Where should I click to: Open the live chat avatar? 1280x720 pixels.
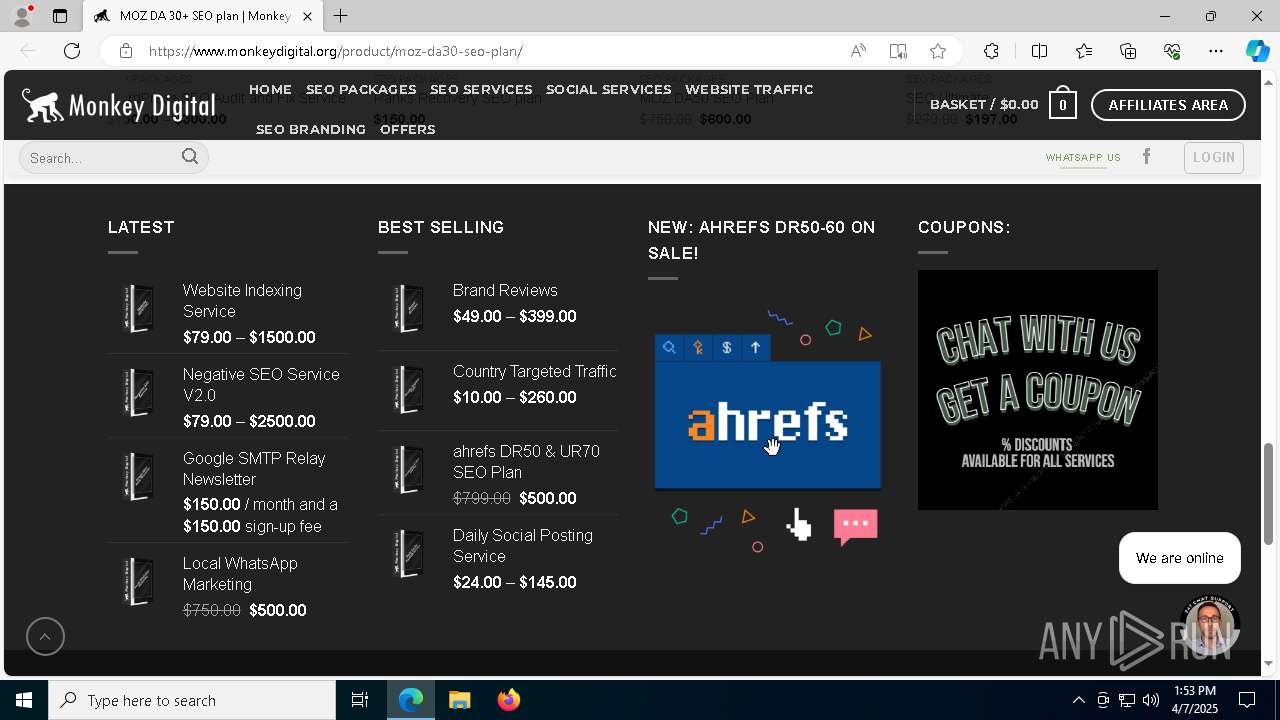click(x=1209, y=627)
